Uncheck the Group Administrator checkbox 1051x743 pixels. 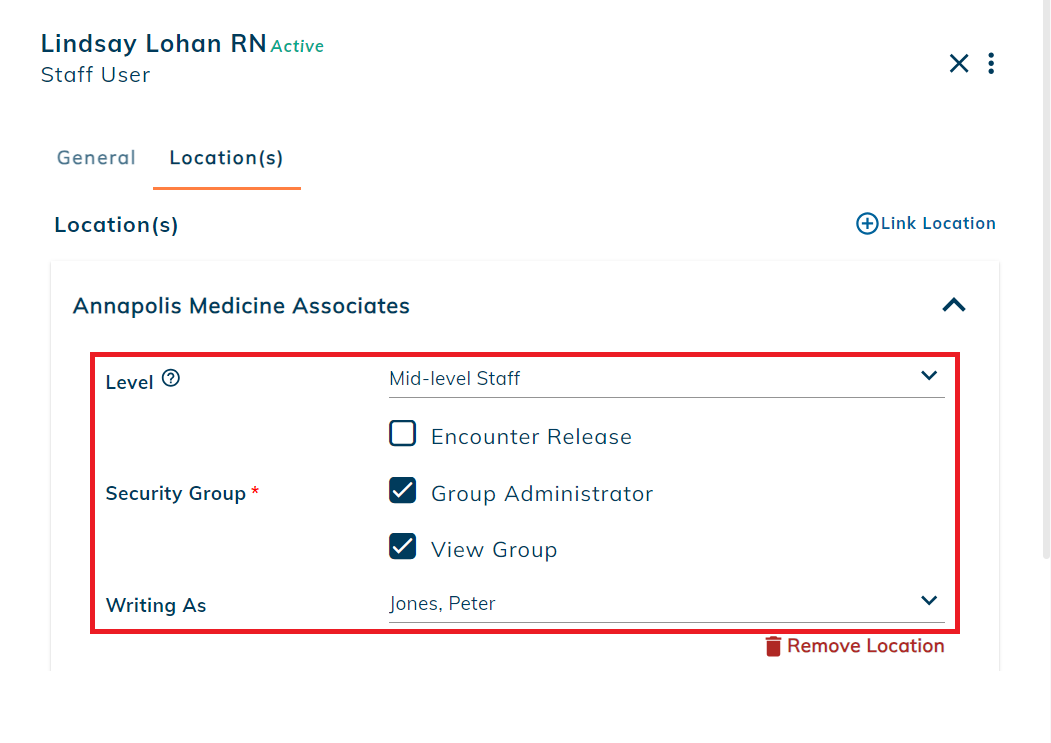[402, 490]
